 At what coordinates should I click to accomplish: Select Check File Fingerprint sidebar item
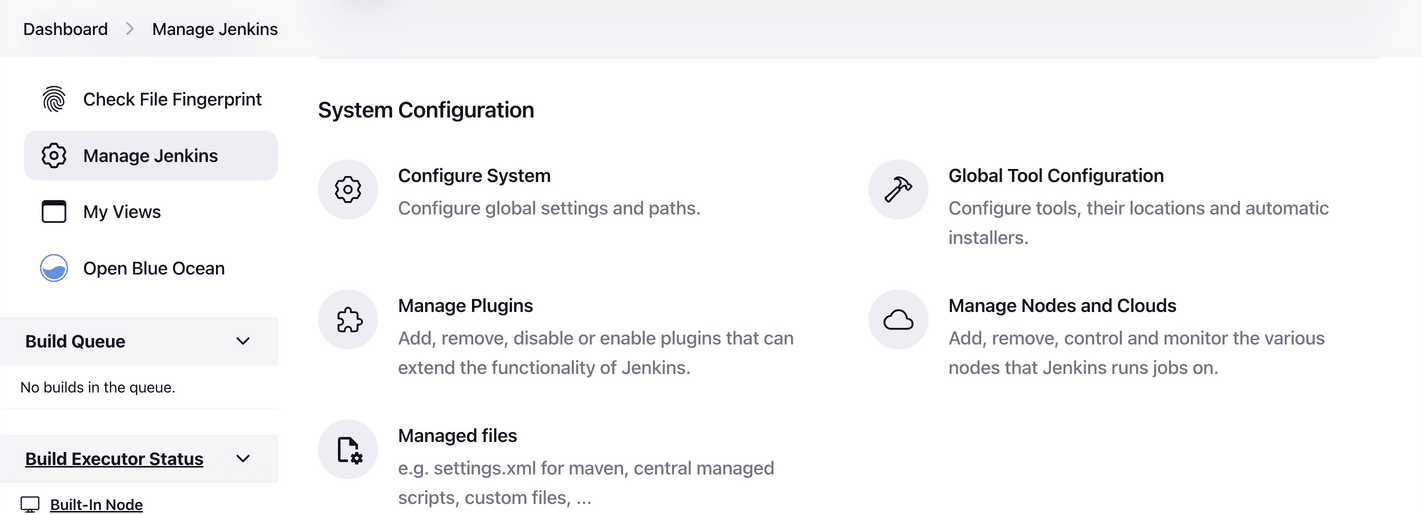172,99
